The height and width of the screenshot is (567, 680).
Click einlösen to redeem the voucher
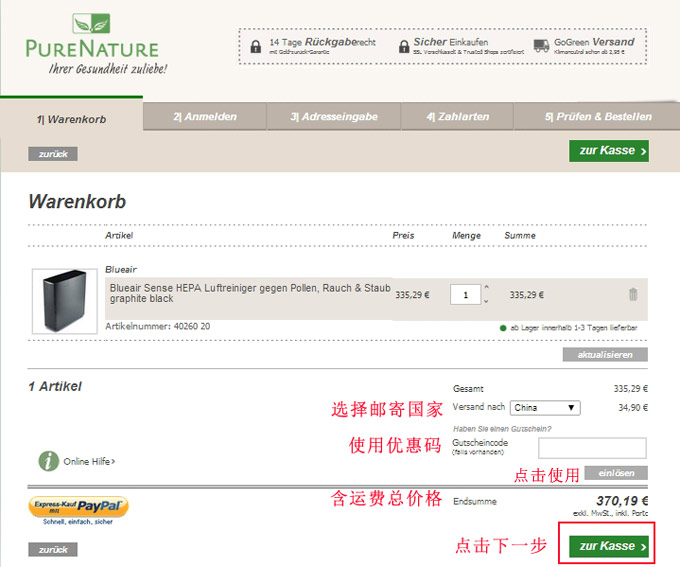[x=616, y=473]
